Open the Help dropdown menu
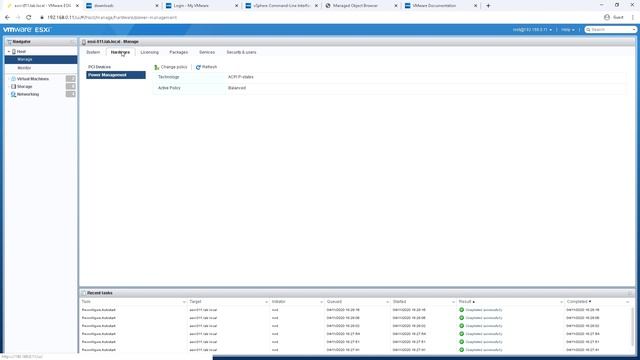The height and width of the screenshot is (360, 640). [x=567, y=30]
